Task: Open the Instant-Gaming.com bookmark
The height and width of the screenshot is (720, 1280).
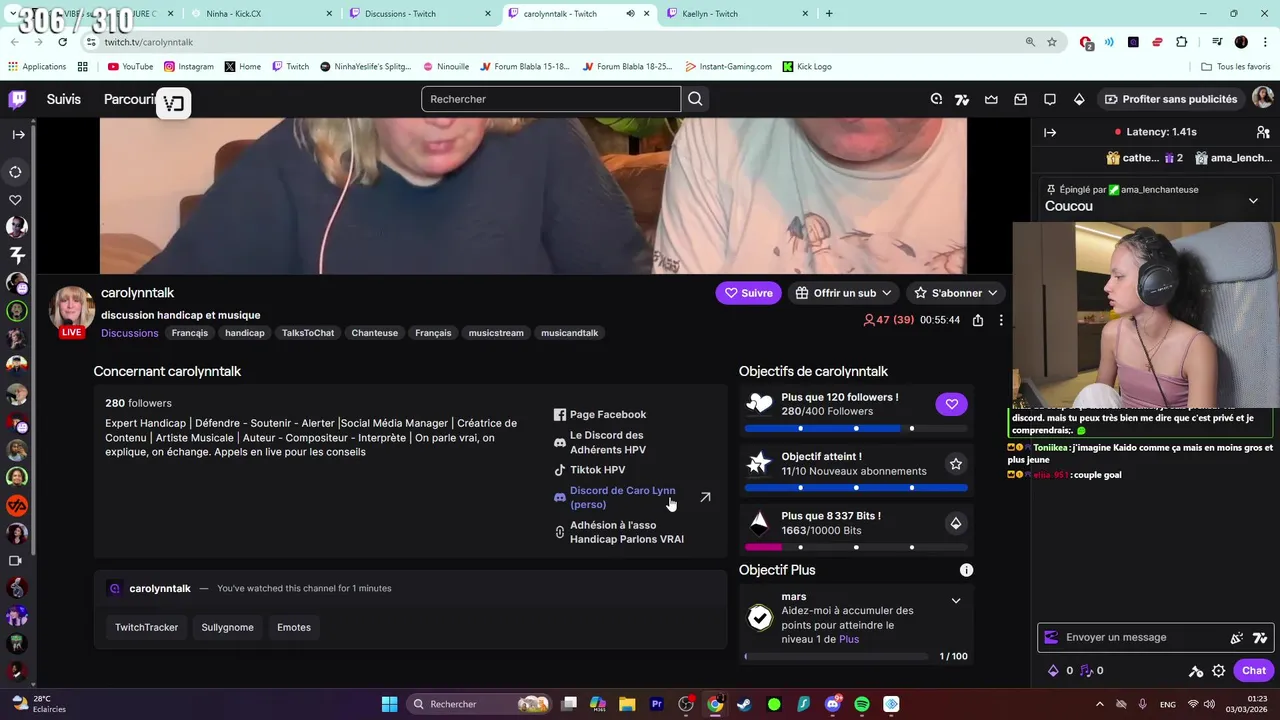Action: pyautogui.click(x=728, y=66)
